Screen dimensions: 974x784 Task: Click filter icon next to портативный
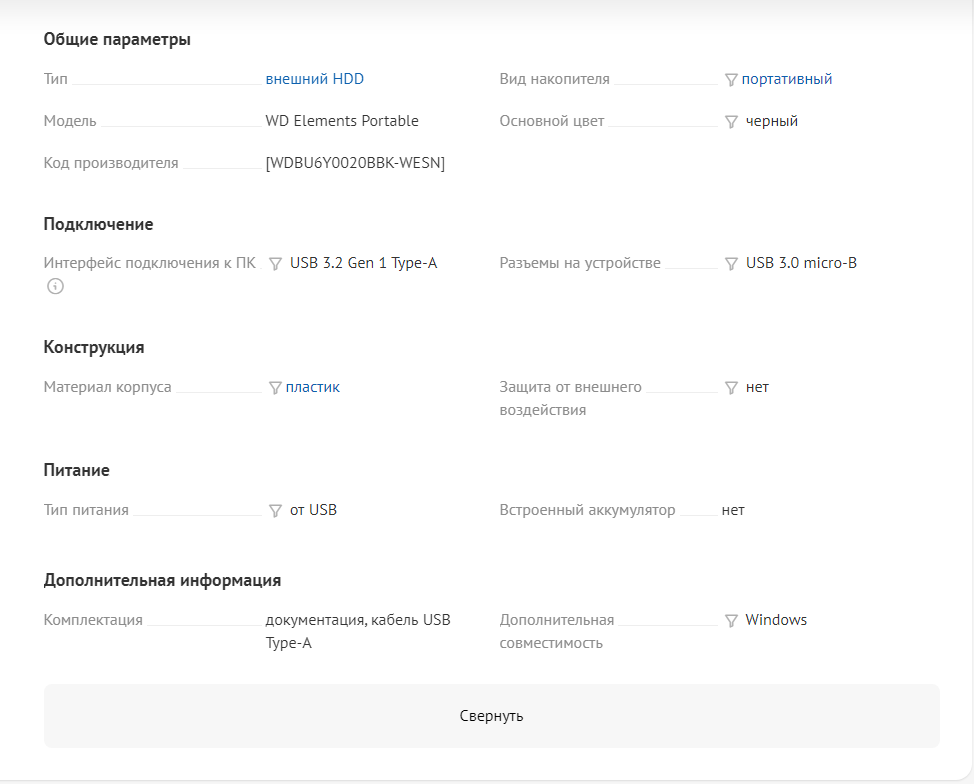(x=731, y=80)
